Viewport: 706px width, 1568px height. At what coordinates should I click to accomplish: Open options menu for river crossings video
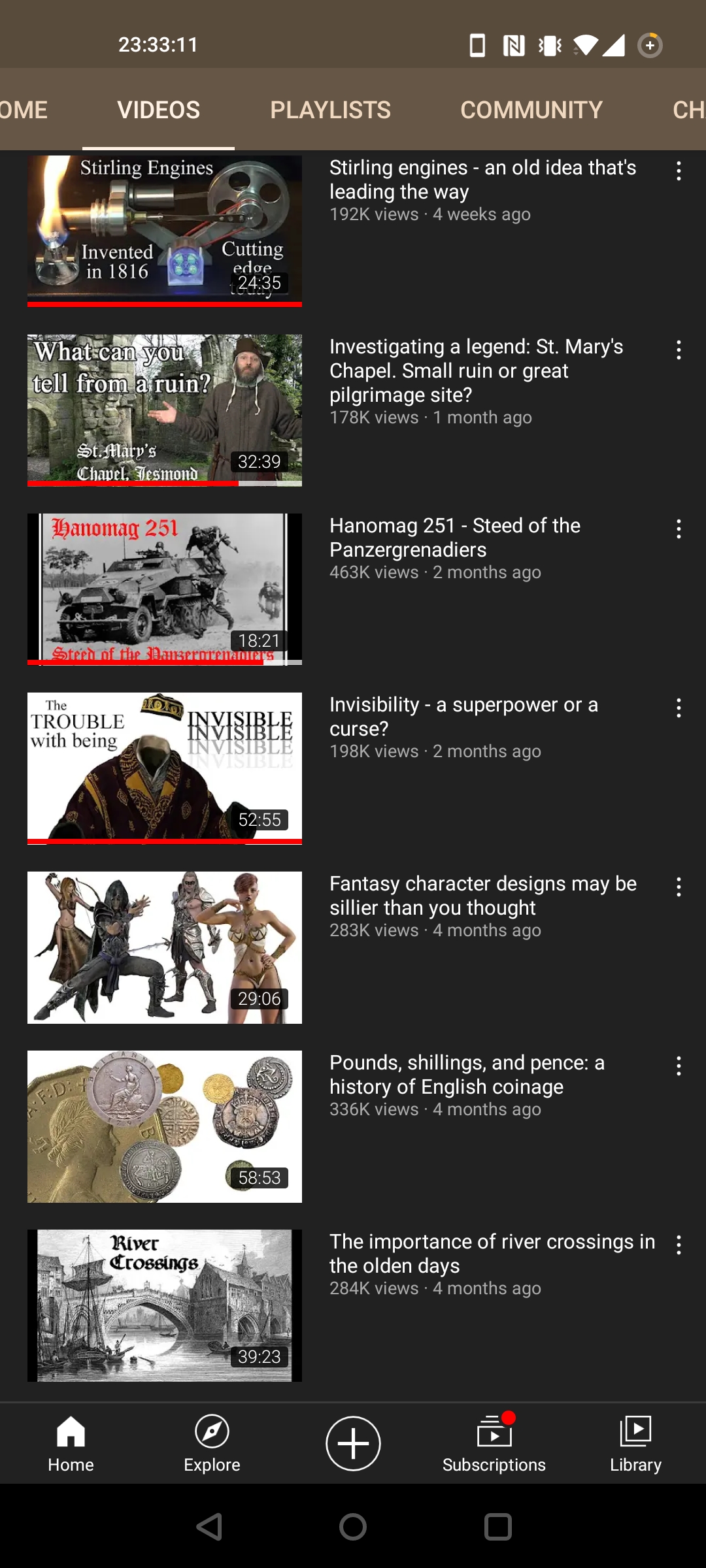click(679, 1245)
